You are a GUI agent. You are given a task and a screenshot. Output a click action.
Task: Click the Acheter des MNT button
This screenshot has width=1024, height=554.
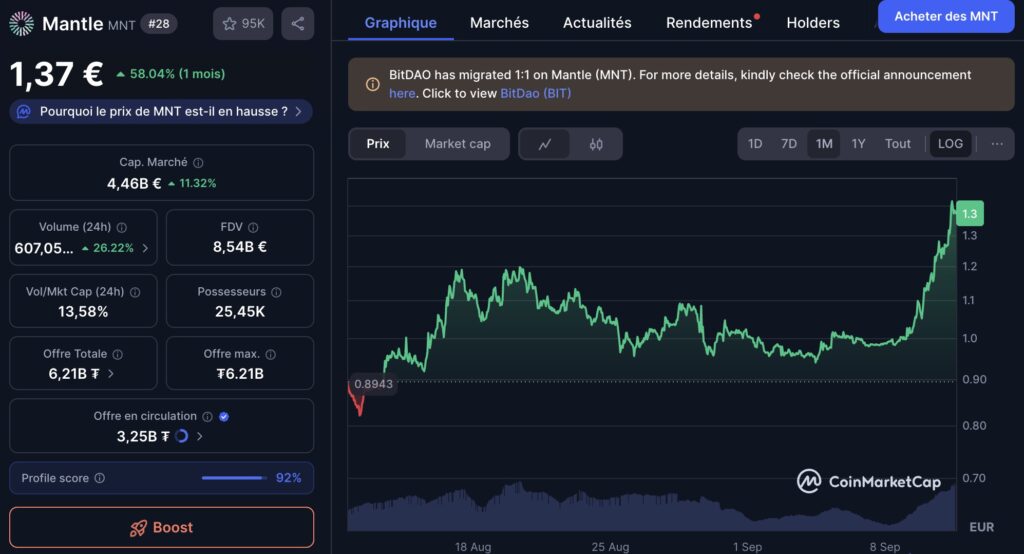pos(946,16)
